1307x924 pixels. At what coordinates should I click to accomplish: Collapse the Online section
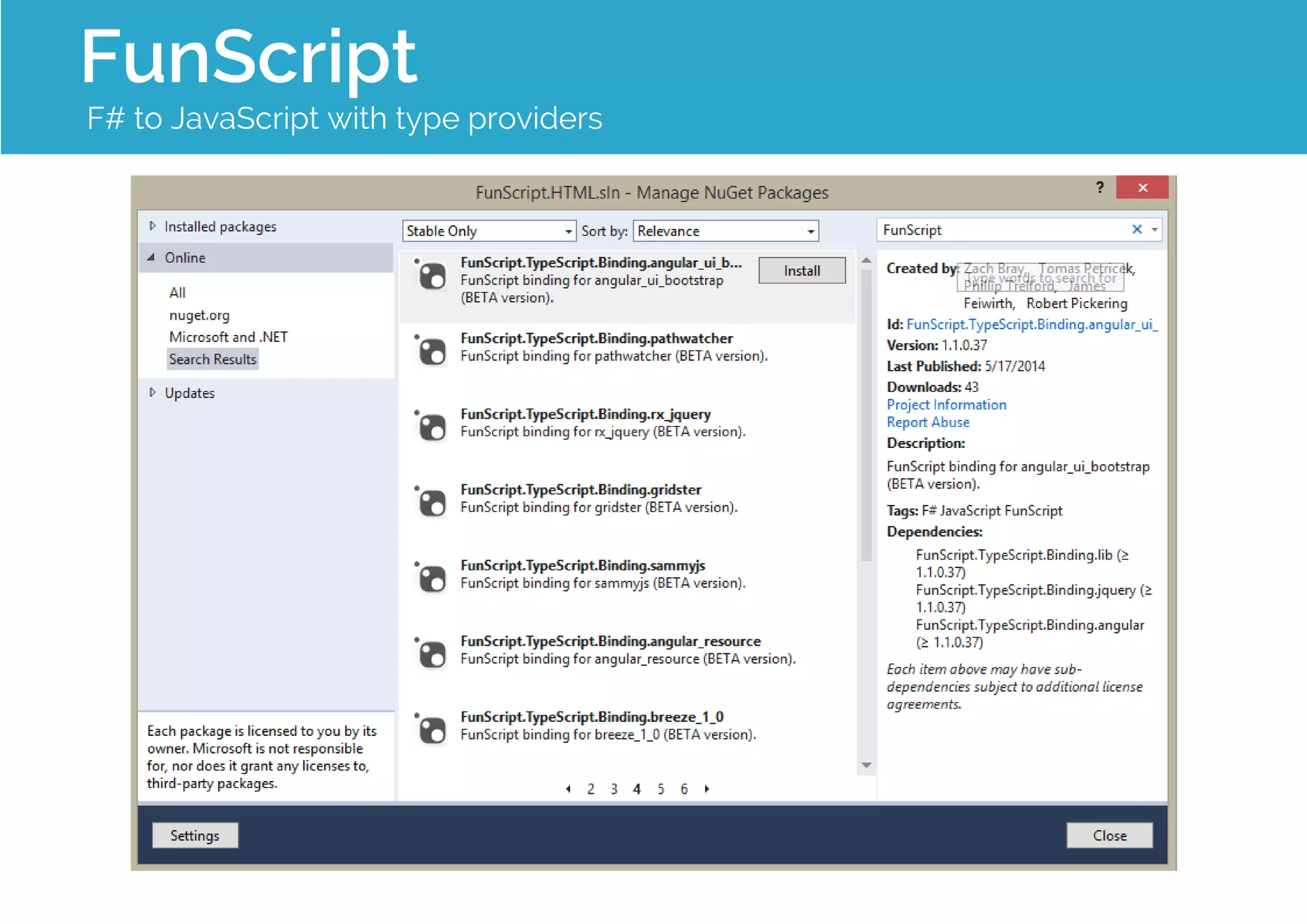151,257
